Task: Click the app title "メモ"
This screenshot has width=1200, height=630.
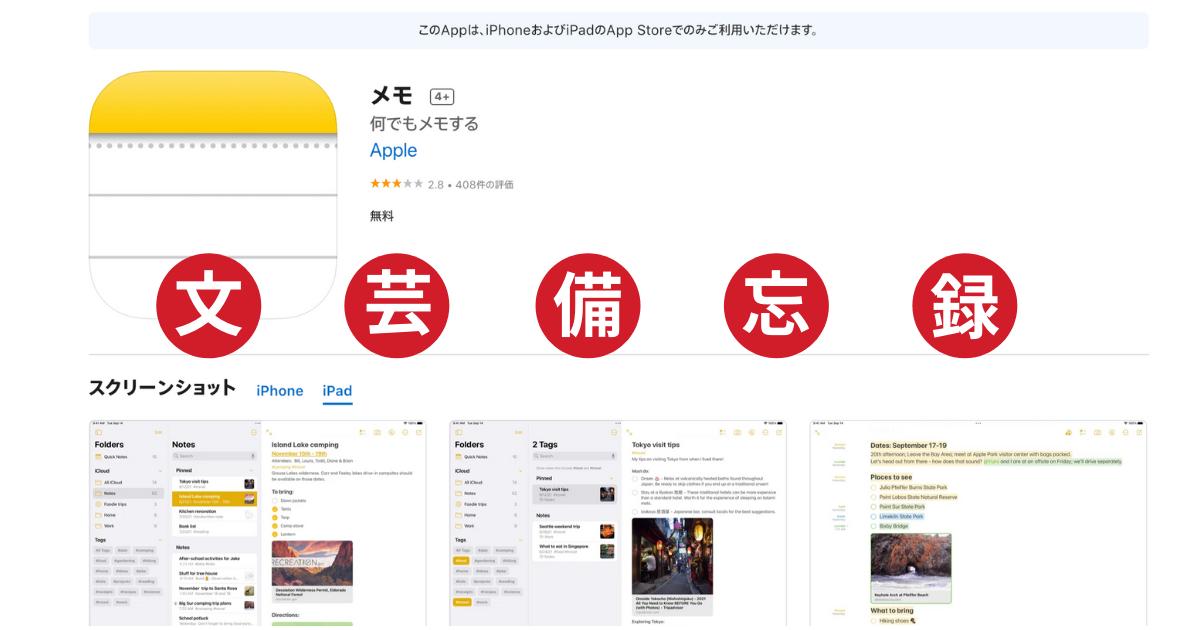Action: coord(392,96)
